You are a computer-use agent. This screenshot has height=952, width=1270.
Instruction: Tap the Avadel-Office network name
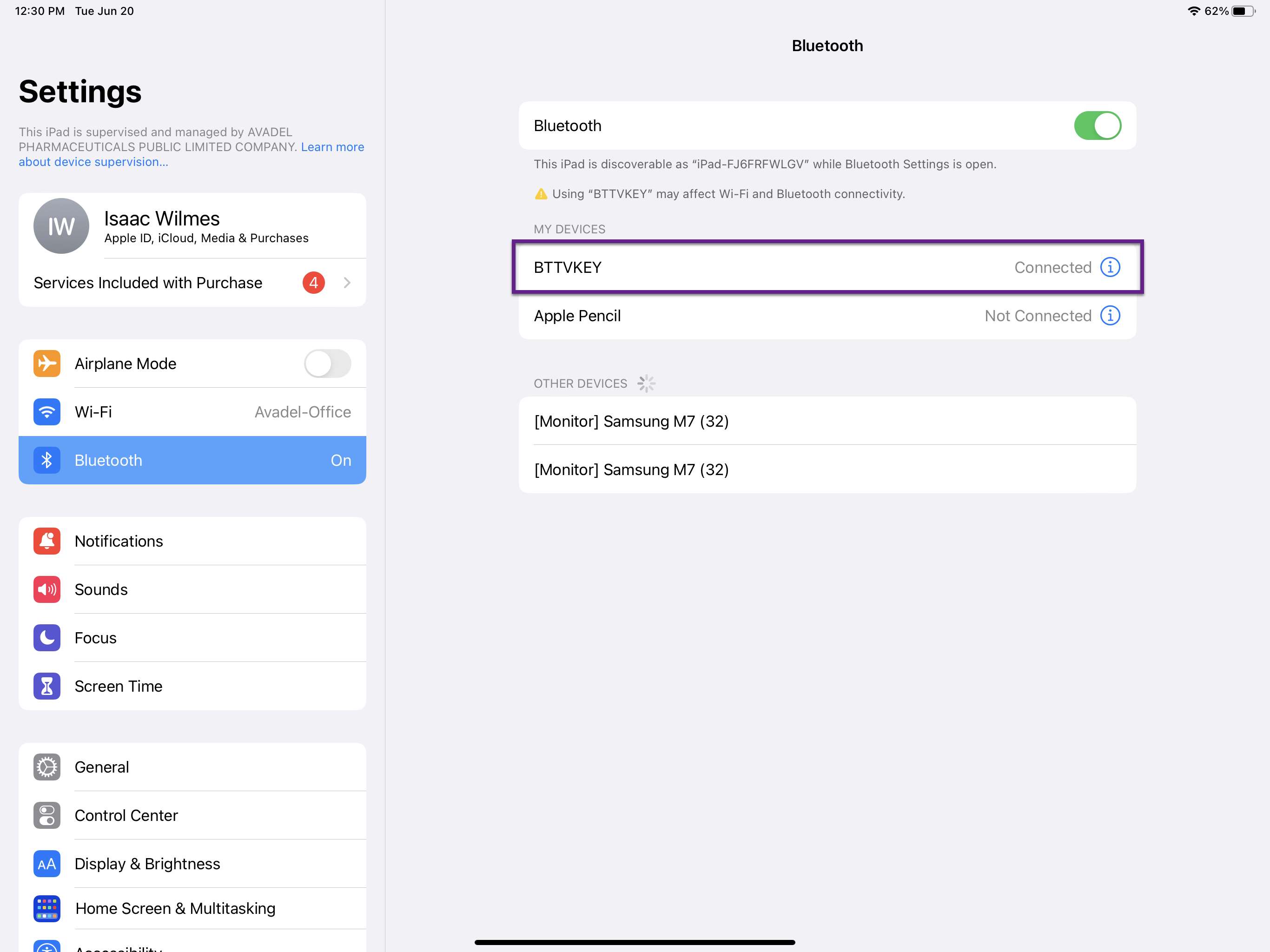[x=303, y=412]
